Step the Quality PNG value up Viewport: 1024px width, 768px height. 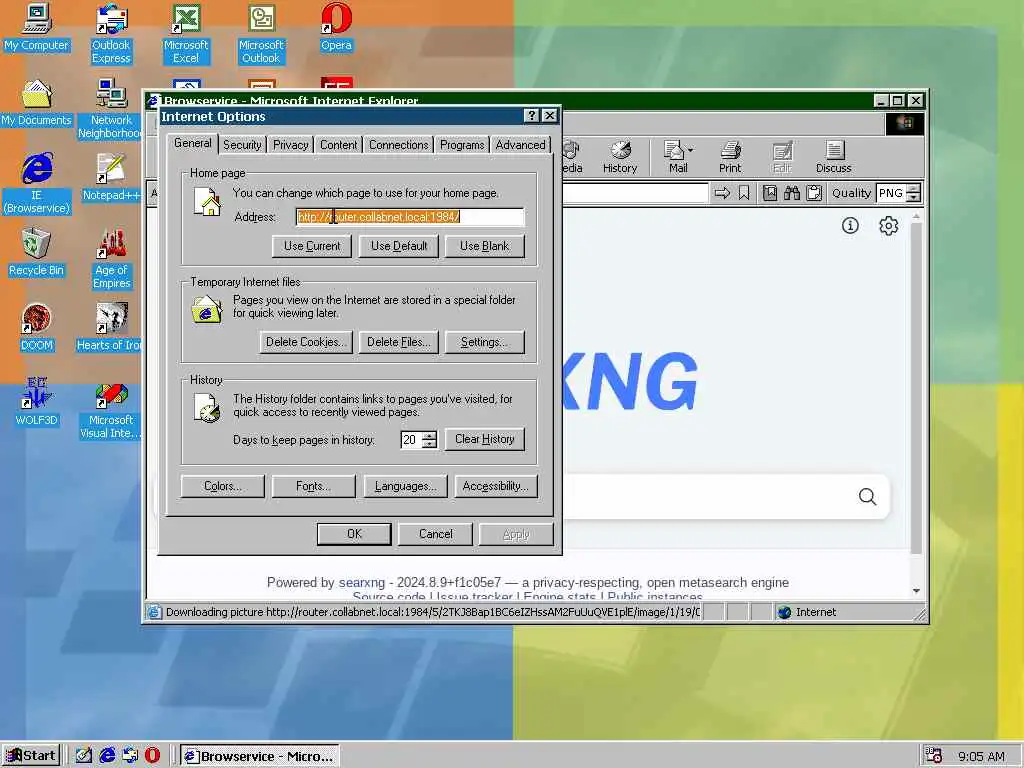914,188
